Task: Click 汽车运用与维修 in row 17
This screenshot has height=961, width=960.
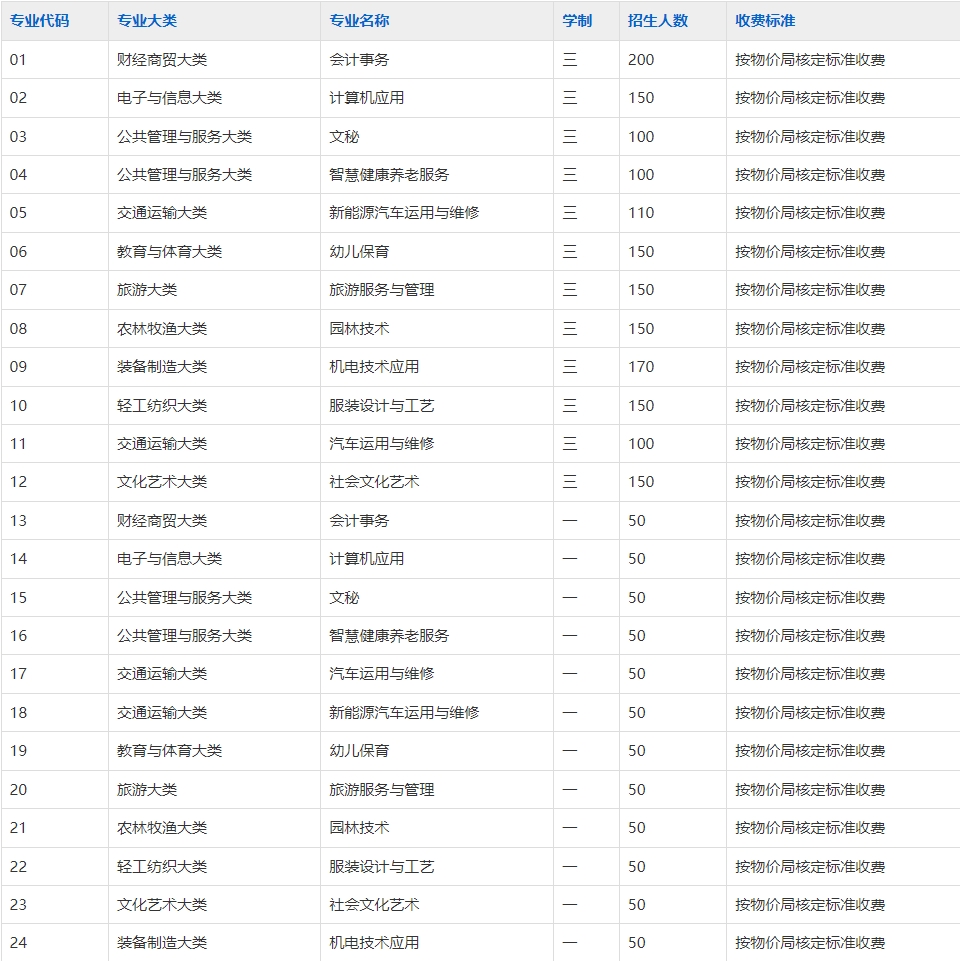Action: [x=381, y=674]
